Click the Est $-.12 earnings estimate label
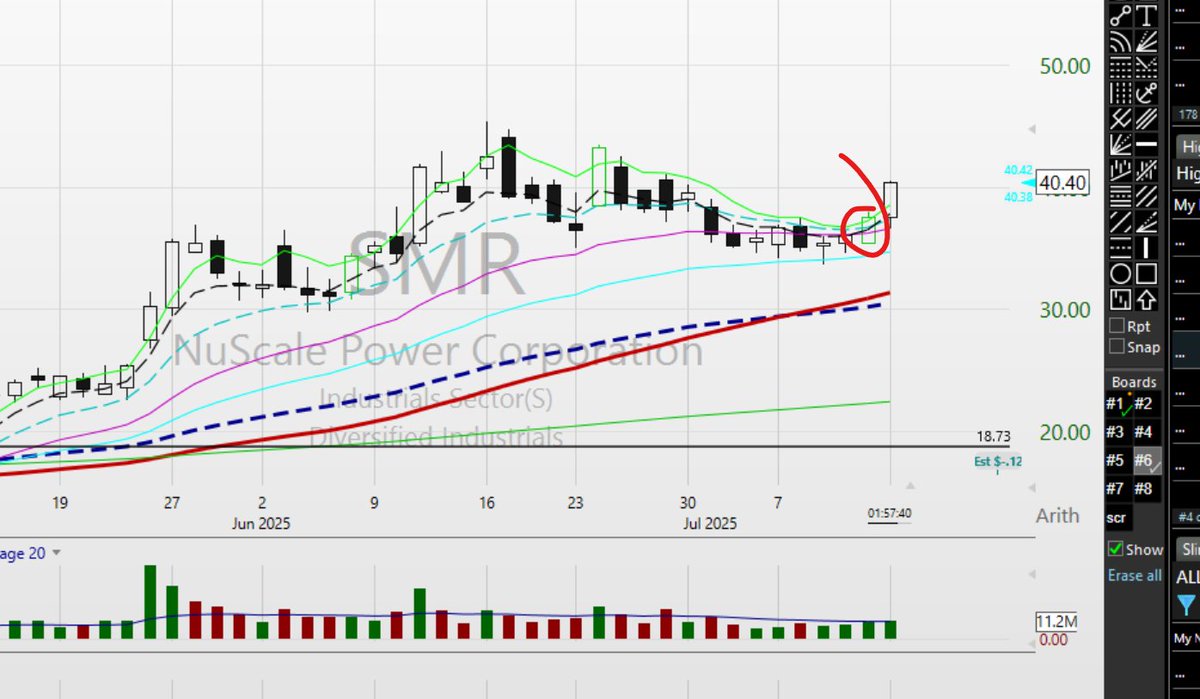 click(x=998, y=461)
